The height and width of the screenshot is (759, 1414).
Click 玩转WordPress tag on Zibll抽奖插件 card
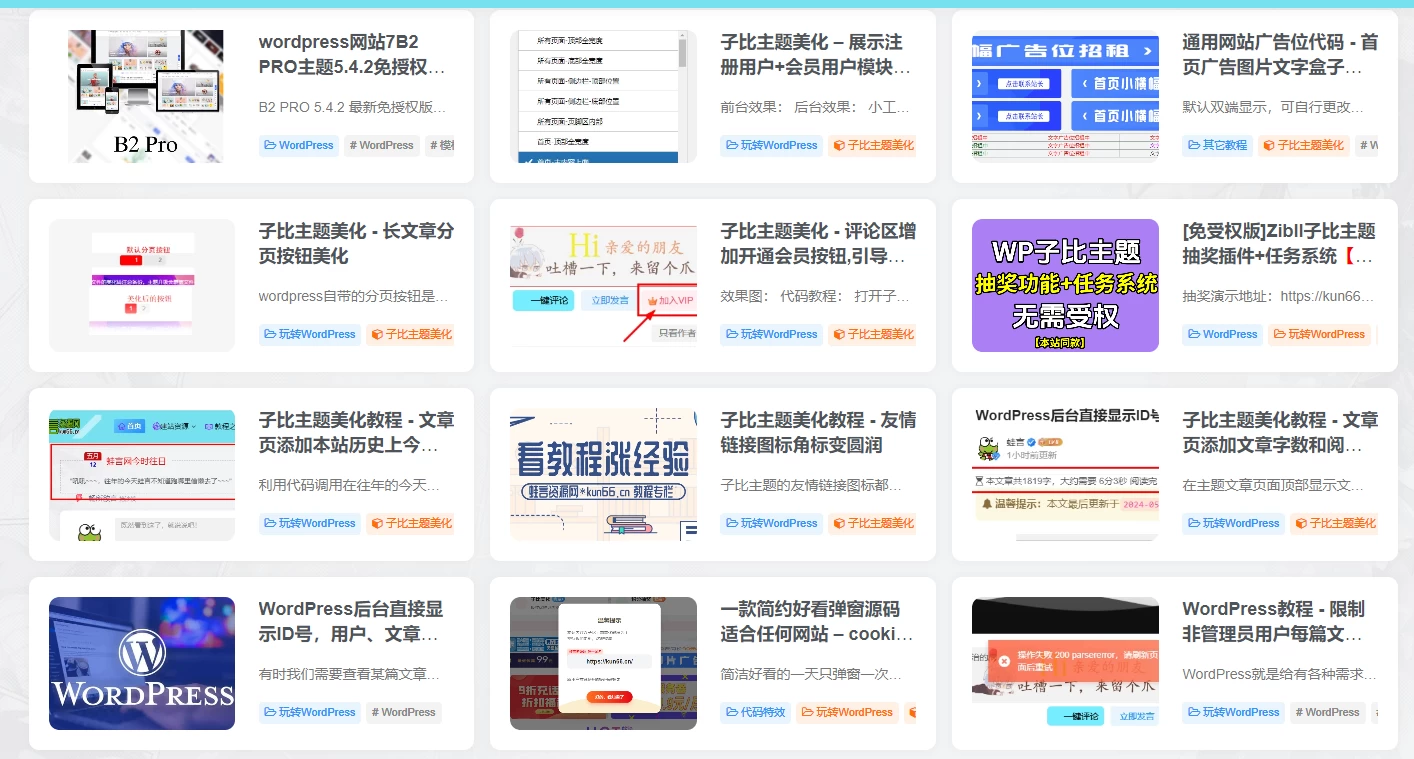[x=1320, y=334]
